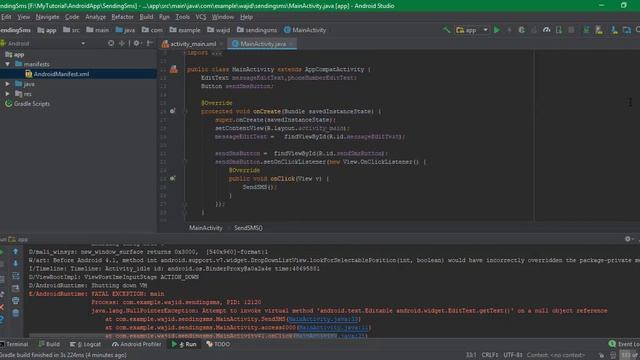
Task: Click the main breadcrumb in navigation bar
Action: (98, 30)
